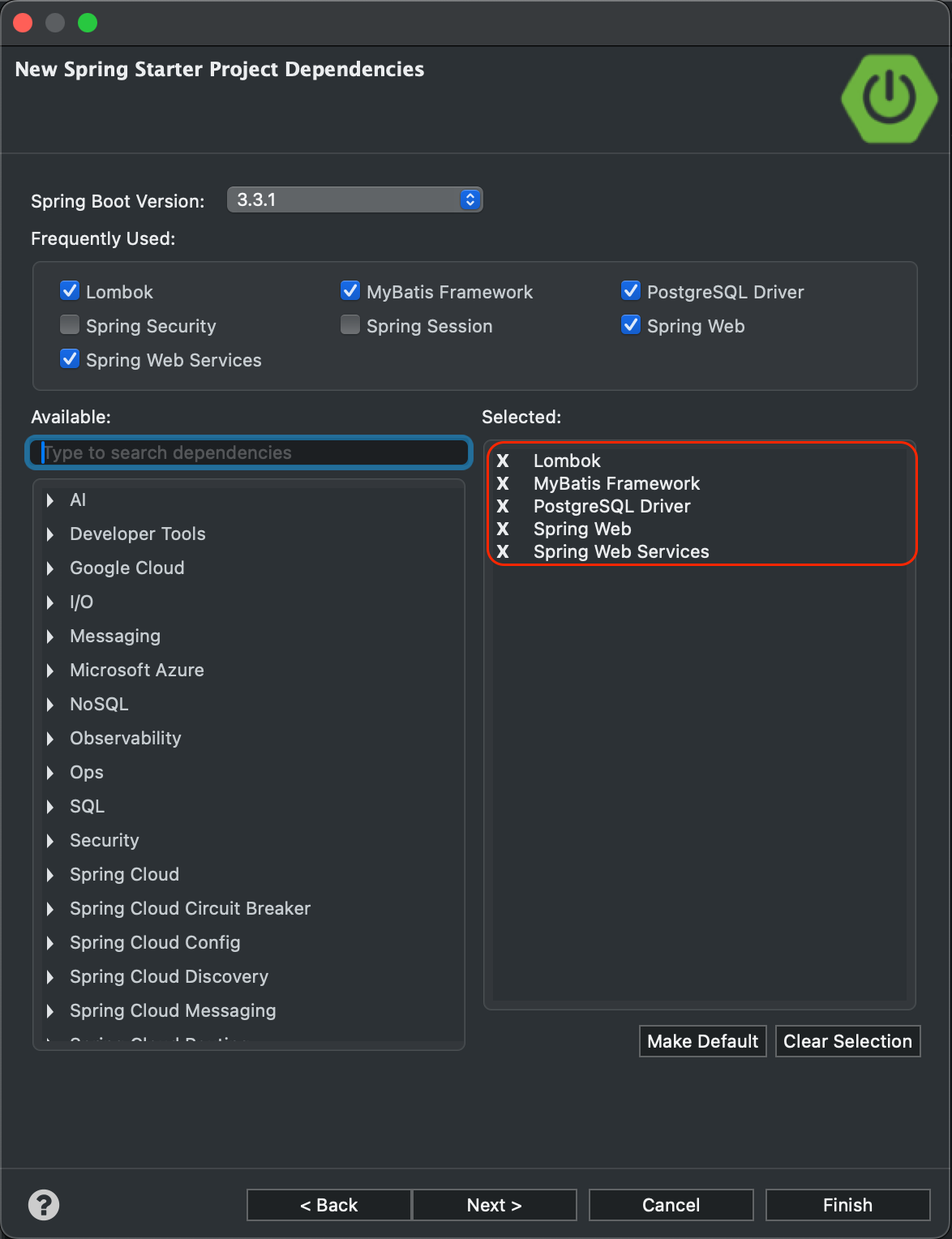Screen dimensions: 952x1239
Task: Uncheck the Spring Web checkbox
Action: click(x=631, y=324)
